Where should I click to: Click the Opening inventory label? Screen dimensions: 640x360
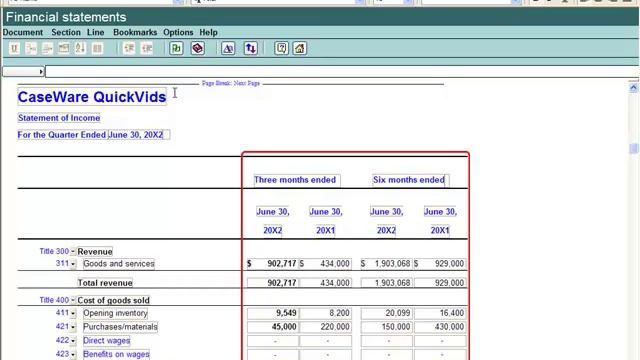pyautogui.click(x=116, y=313)
